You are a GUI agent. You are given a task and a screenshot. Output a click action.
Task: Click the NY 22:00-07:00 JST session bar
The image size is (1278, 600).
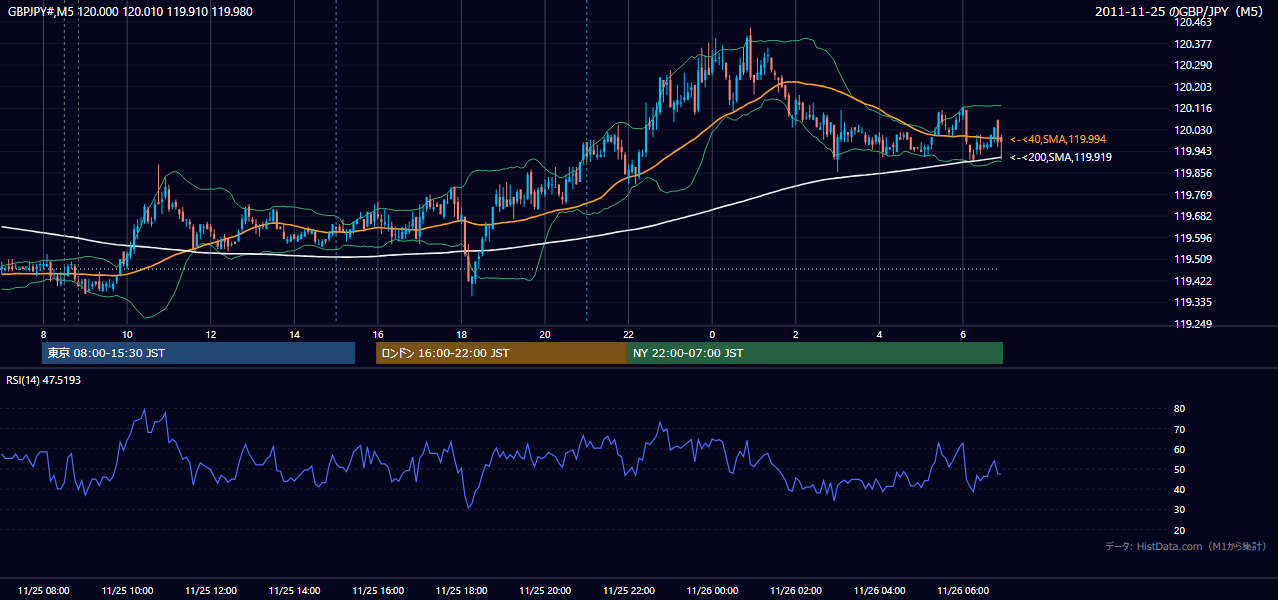(x=815, y=353)
